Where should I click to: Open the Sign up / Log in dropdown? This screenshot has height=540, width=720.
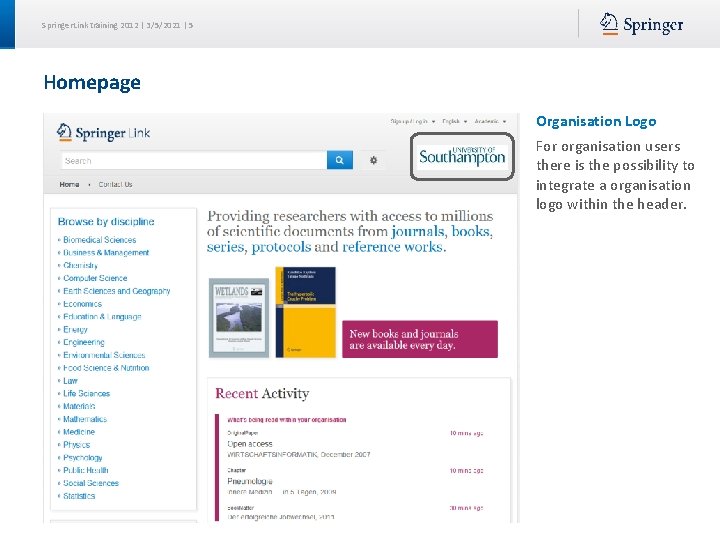[412, 121]
